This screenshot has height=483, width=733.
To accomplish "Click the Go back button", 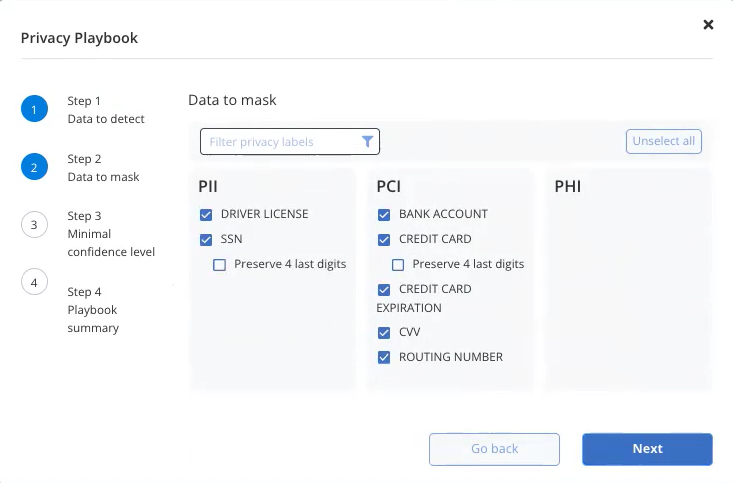I will tap(494, 449).
